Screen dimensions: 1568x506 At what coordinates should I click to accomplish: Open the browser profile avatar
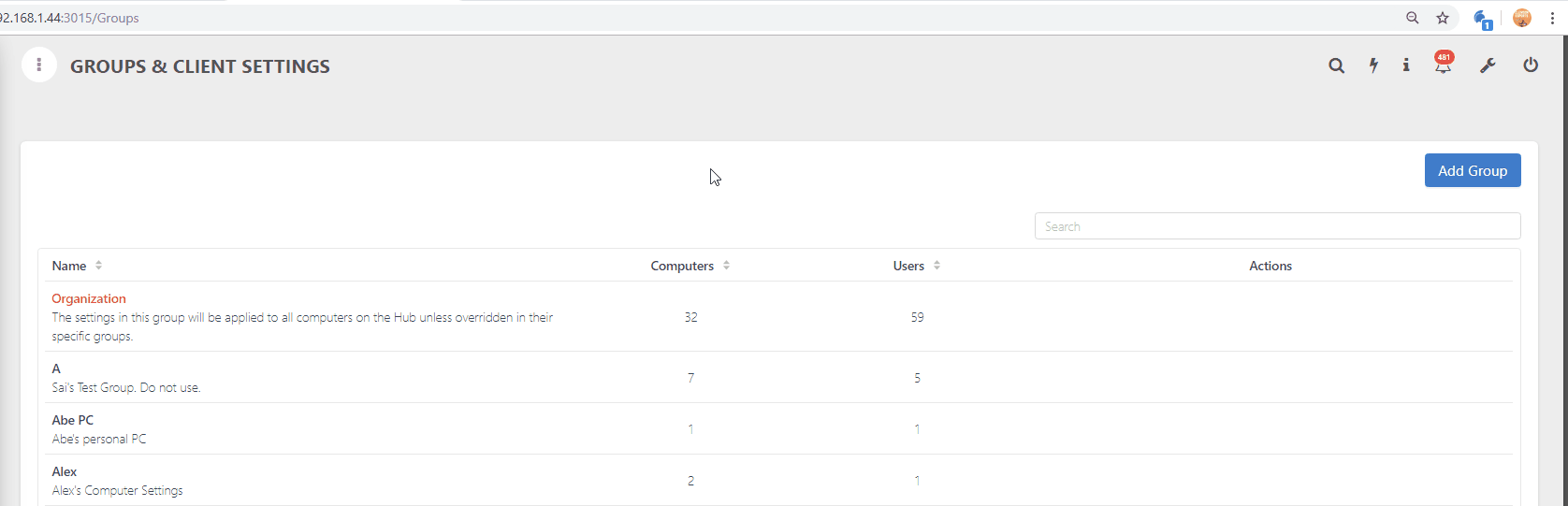[x=1522, y=18]
